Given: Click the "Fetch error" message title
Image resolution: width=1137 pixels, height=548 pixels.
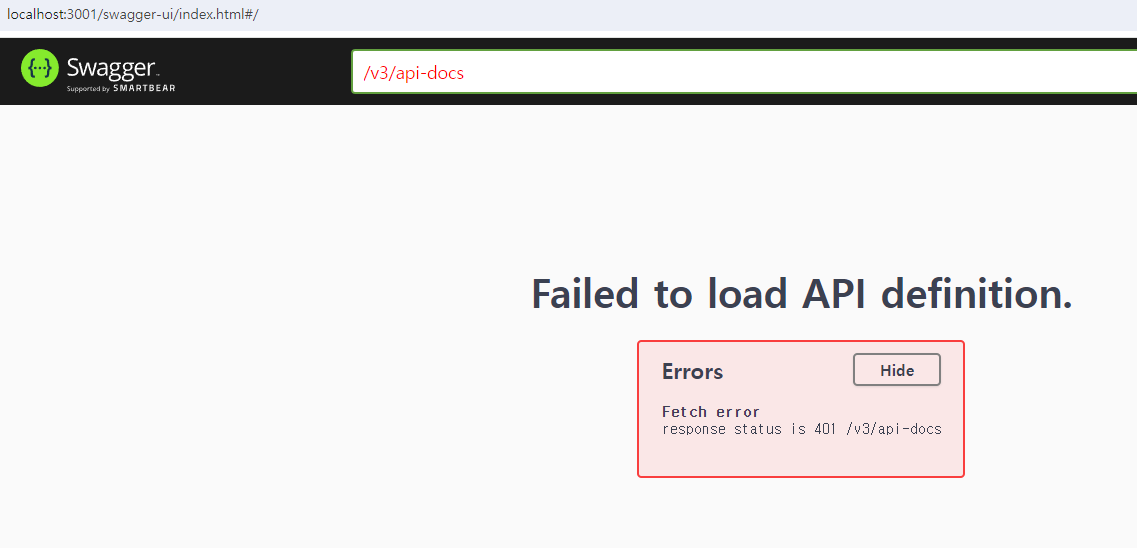Looking at the screenshot, I should pos(711,412).
